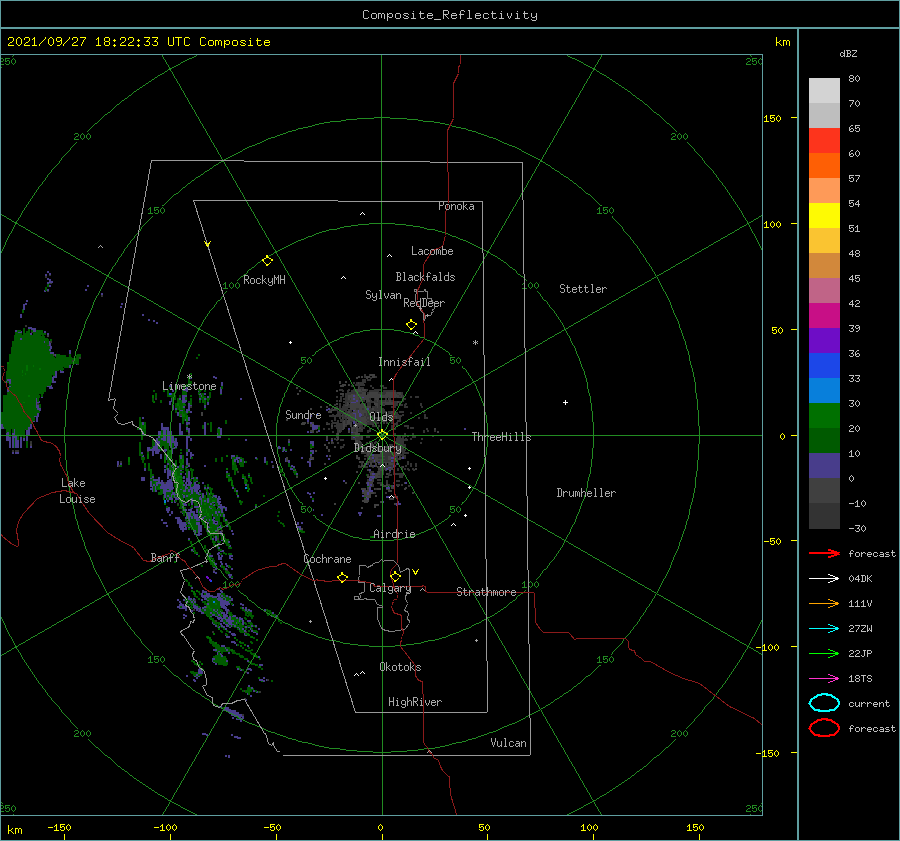Click the white asterisk marker above Limestone

pos(189,377)
